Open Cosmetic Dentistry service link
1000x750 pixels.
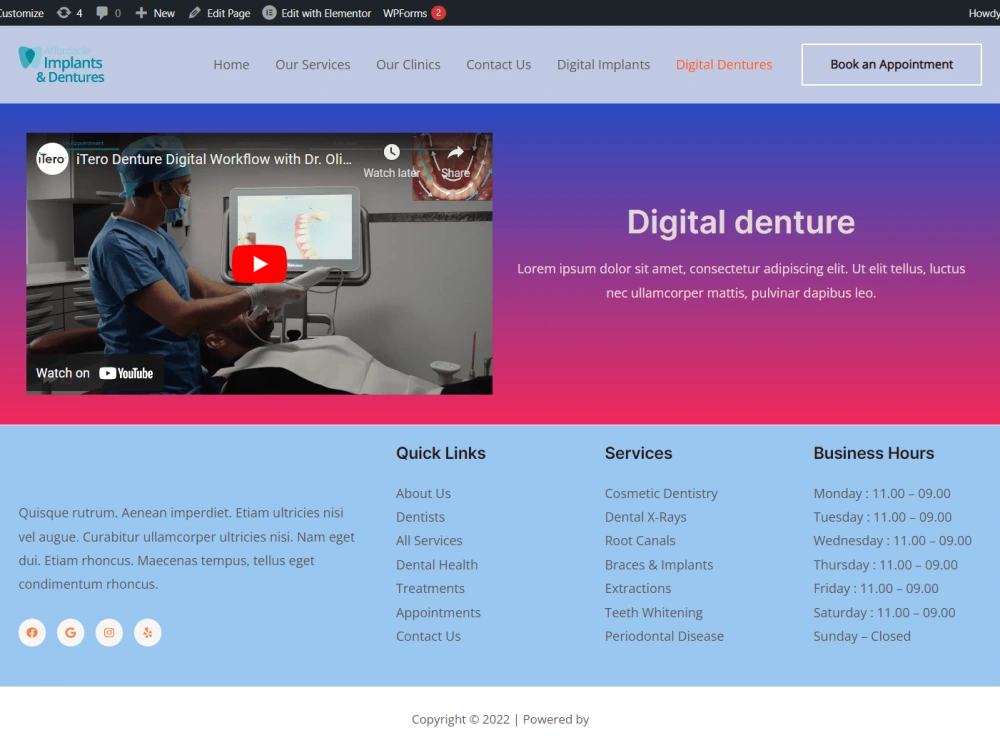tap(661, 494)
